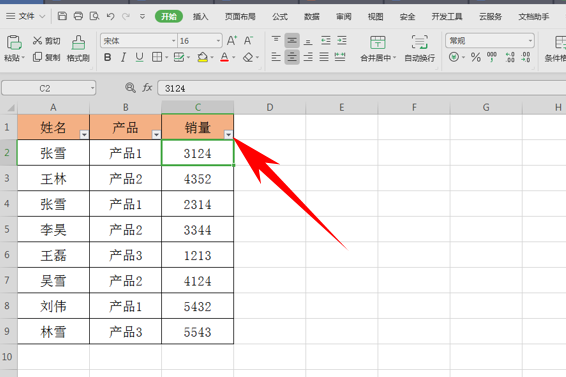Image resolution: width=566 pixels, height=377 pixels.
Task: Decrease indent icon
Action: tap(326, 40)
